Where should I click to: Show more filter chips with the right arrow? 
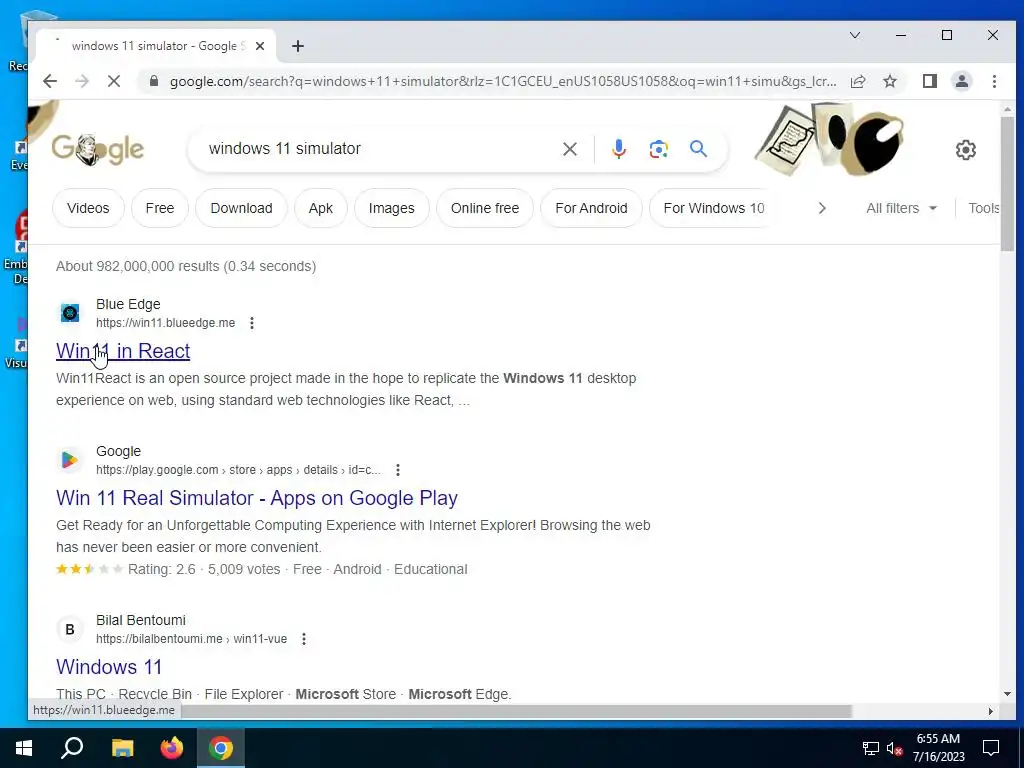point(822,208)
